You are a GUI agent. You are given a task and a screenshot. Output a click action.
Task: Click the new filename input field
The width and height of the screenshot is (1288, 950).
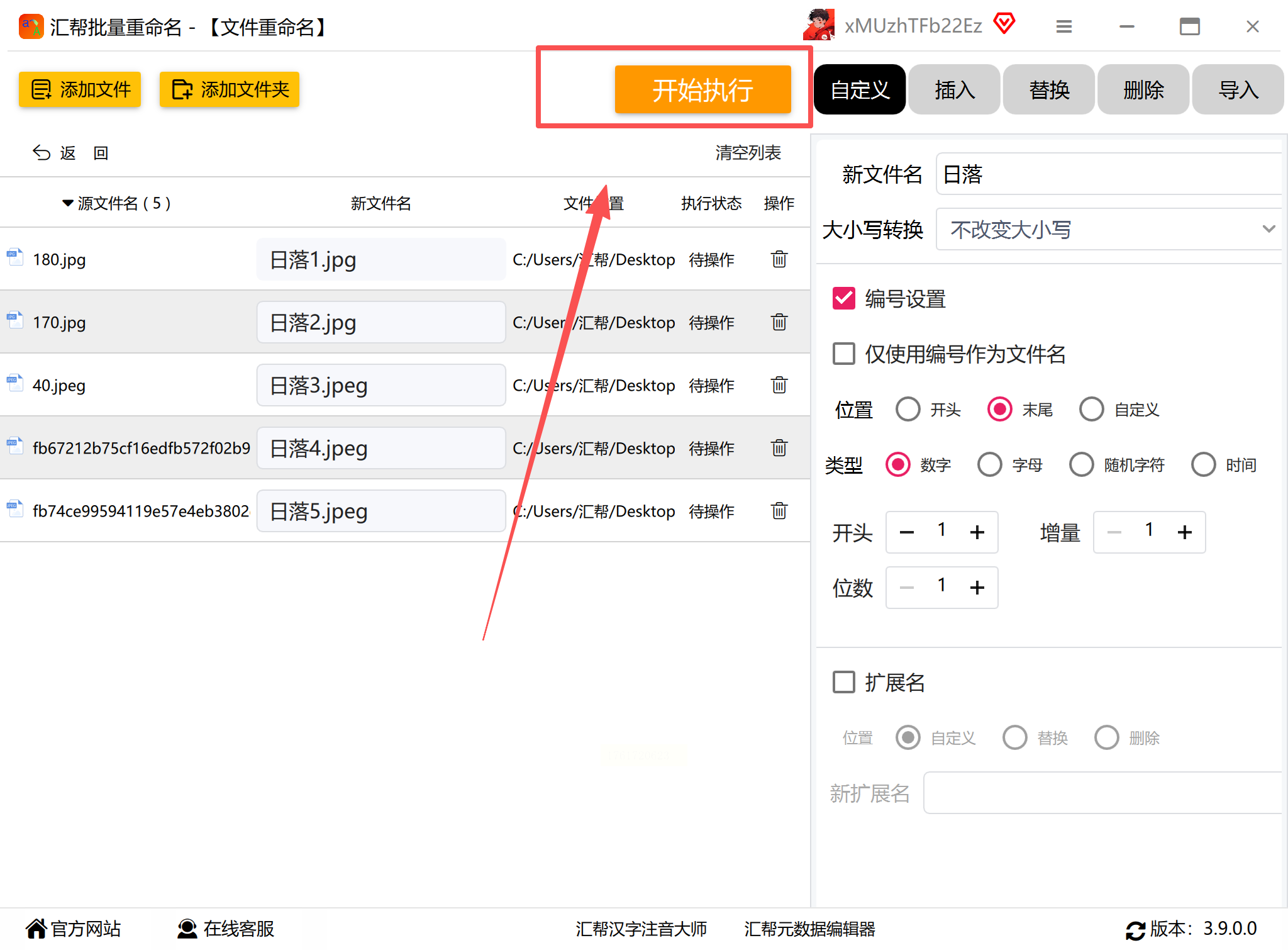click(x=1108, y=174)
